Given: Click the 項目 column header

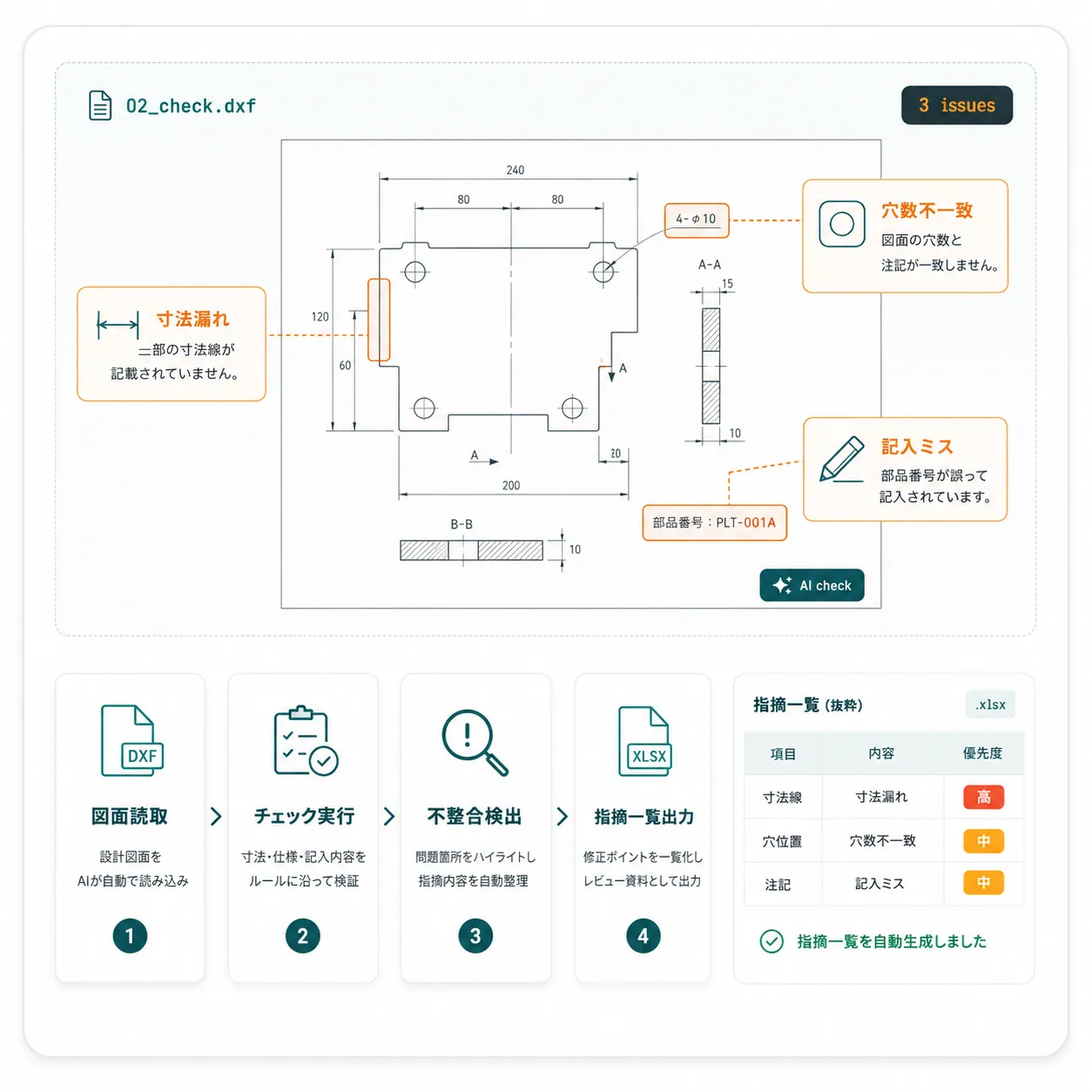Looking at the screenshot, I should pyautogui.click(x=783, y=753).
